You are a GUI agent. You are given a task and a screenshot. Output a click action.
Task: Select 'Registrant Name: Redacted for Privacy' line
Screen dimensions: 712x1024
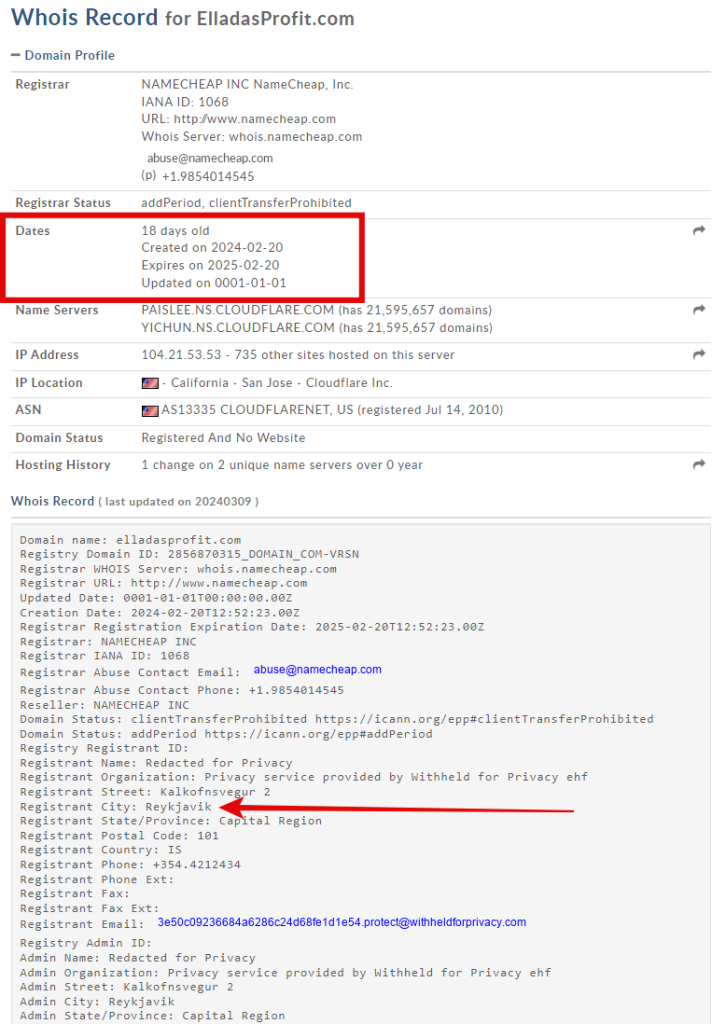click(x=156, y=763)
